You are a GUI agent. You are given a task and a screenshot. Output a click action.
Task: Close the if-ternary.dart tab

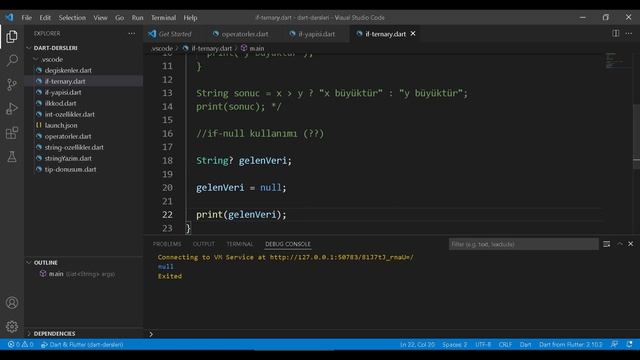413,33
